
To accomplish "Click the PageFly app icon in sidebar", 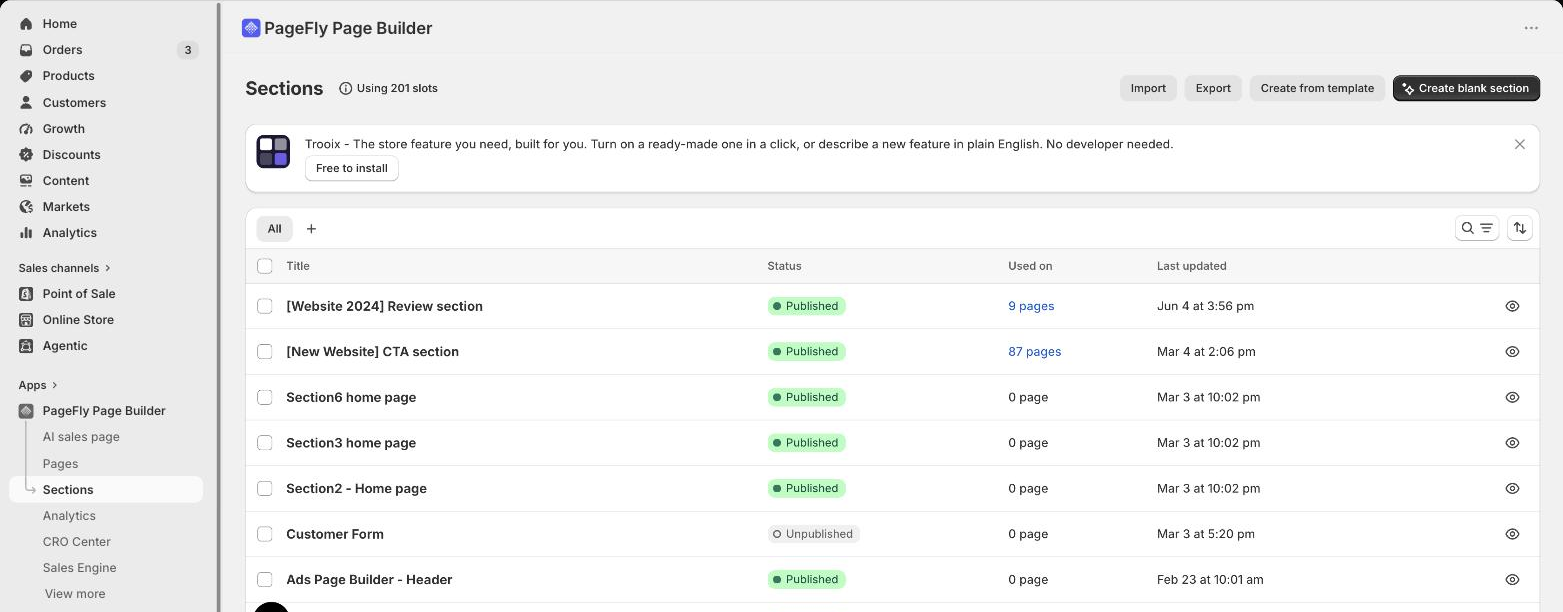I will 26,411.
